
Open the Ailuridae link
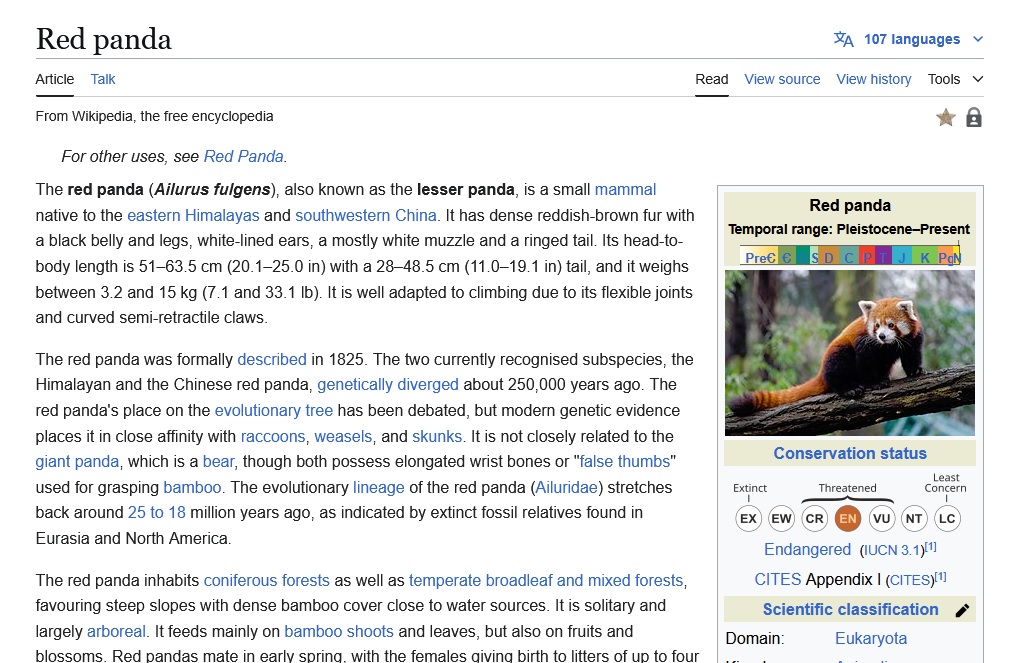[566, 488]
